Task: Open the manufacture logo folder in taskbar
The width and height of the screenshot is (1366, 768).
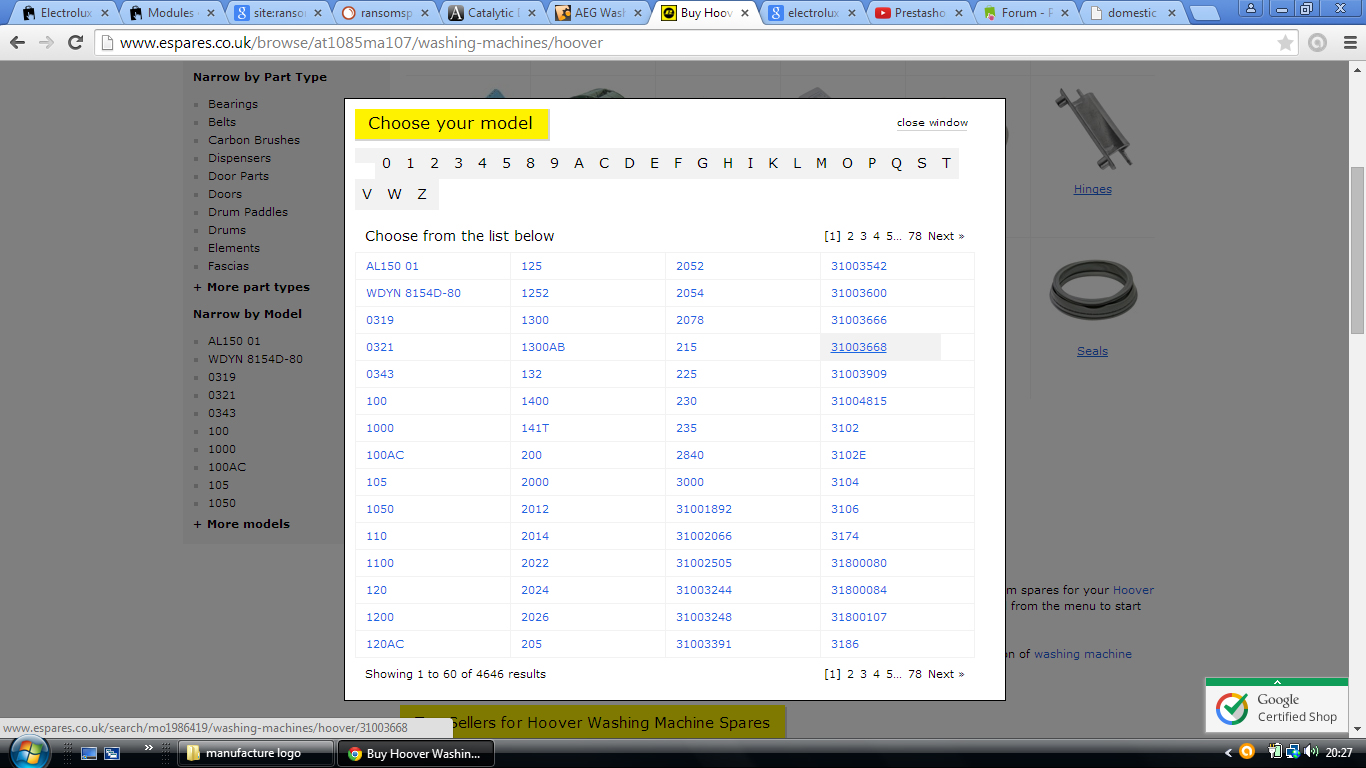Action: click(256, 753)
